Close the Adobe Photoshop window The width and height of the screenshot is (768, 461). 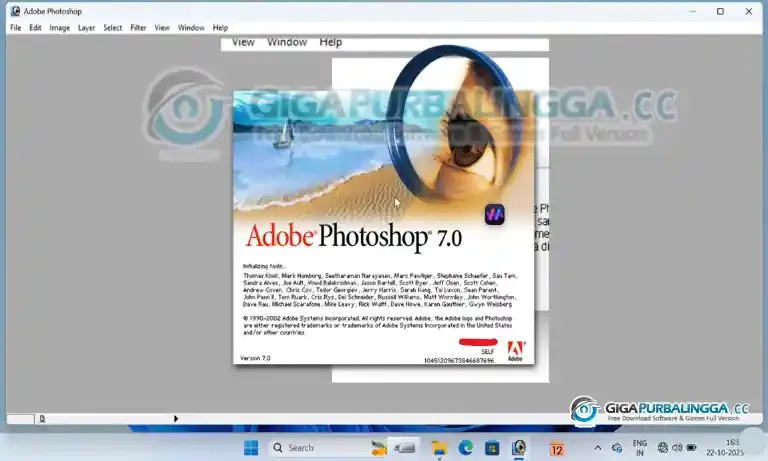(x=748, y=11)
